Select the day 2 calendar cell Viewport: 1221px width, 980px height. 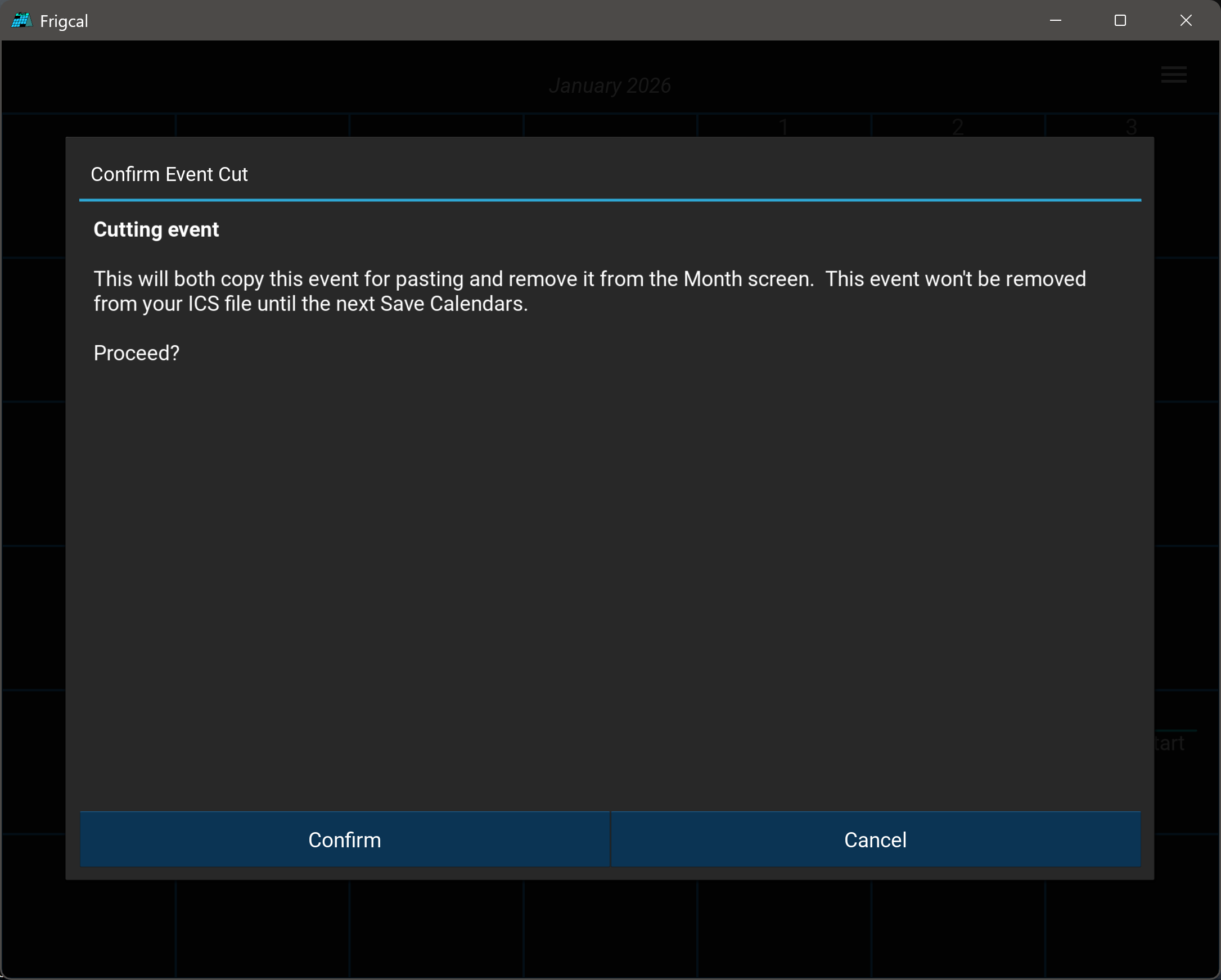(957, 127)
